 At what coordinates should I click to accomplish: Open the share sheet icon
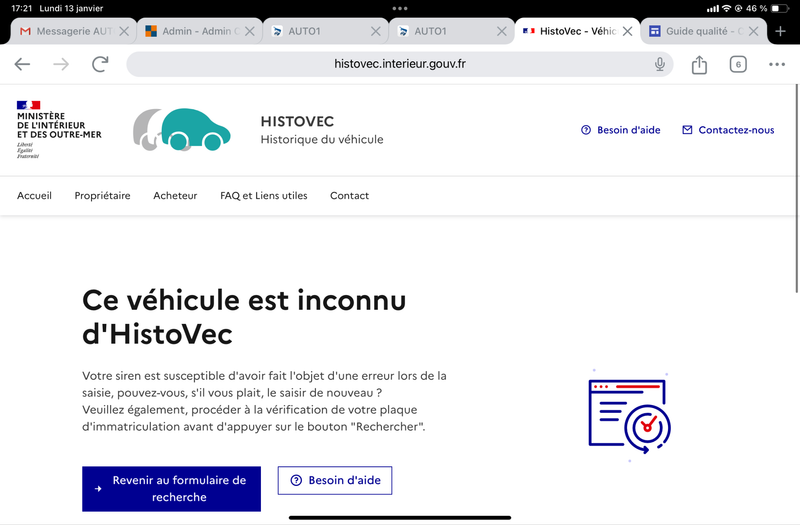(x=699, y=64)
